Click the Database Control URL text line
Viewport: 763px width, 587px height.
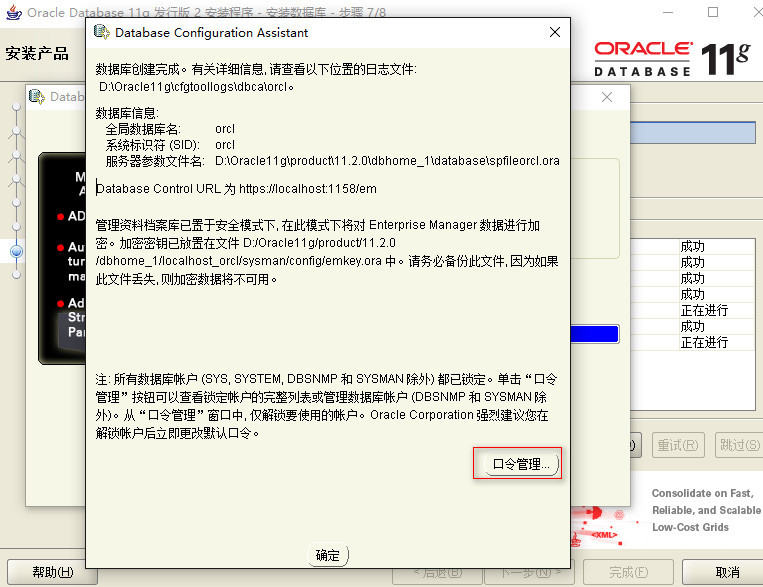click(x=237, y=188)
